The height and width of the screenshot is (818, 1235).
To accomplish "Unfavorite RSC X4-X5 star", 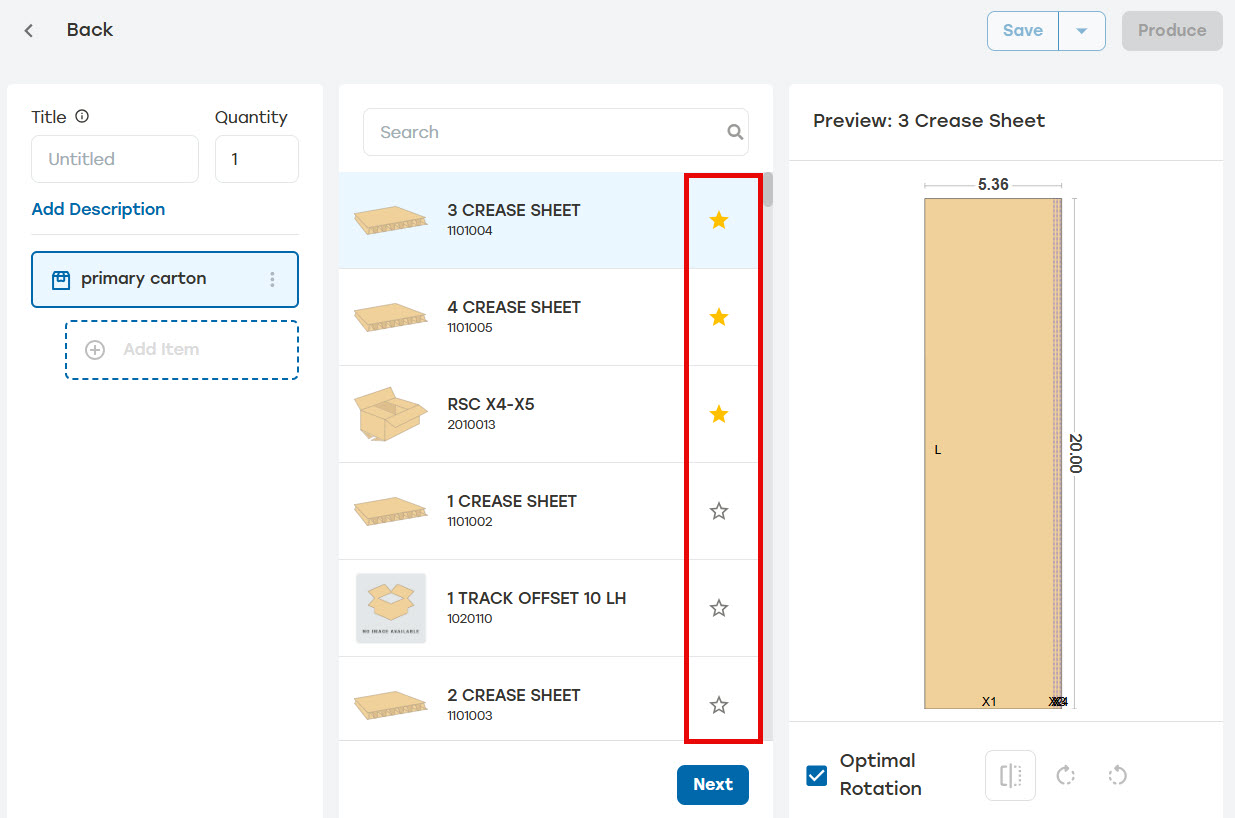I will (718, 414).
